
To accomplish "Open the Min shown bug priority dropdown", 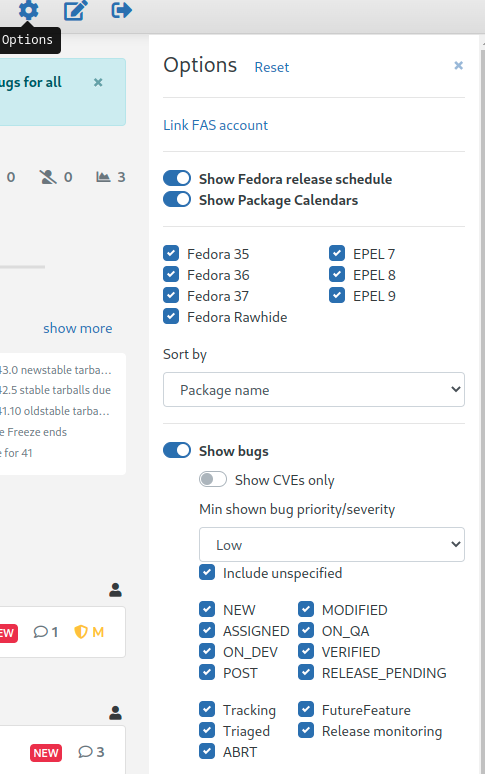I will point(332,544).
